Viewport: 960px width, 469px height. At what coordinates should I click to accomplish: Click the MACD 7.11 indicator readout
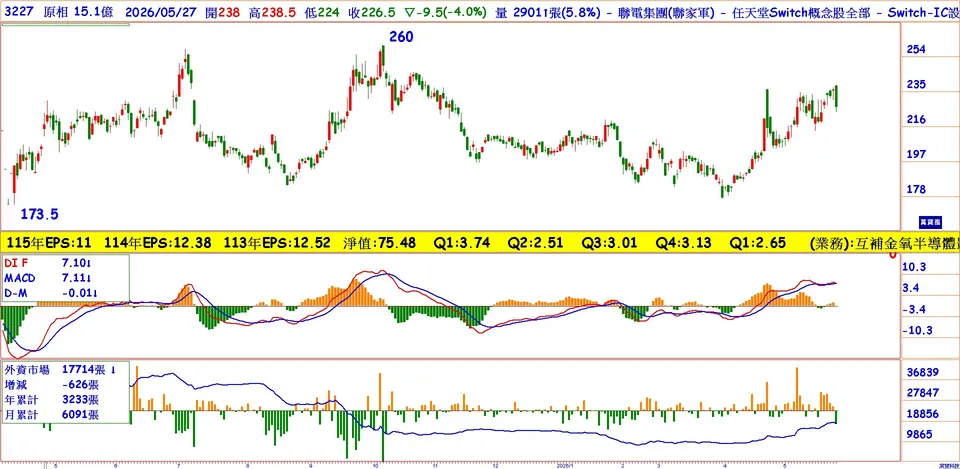tap(50, 278)
